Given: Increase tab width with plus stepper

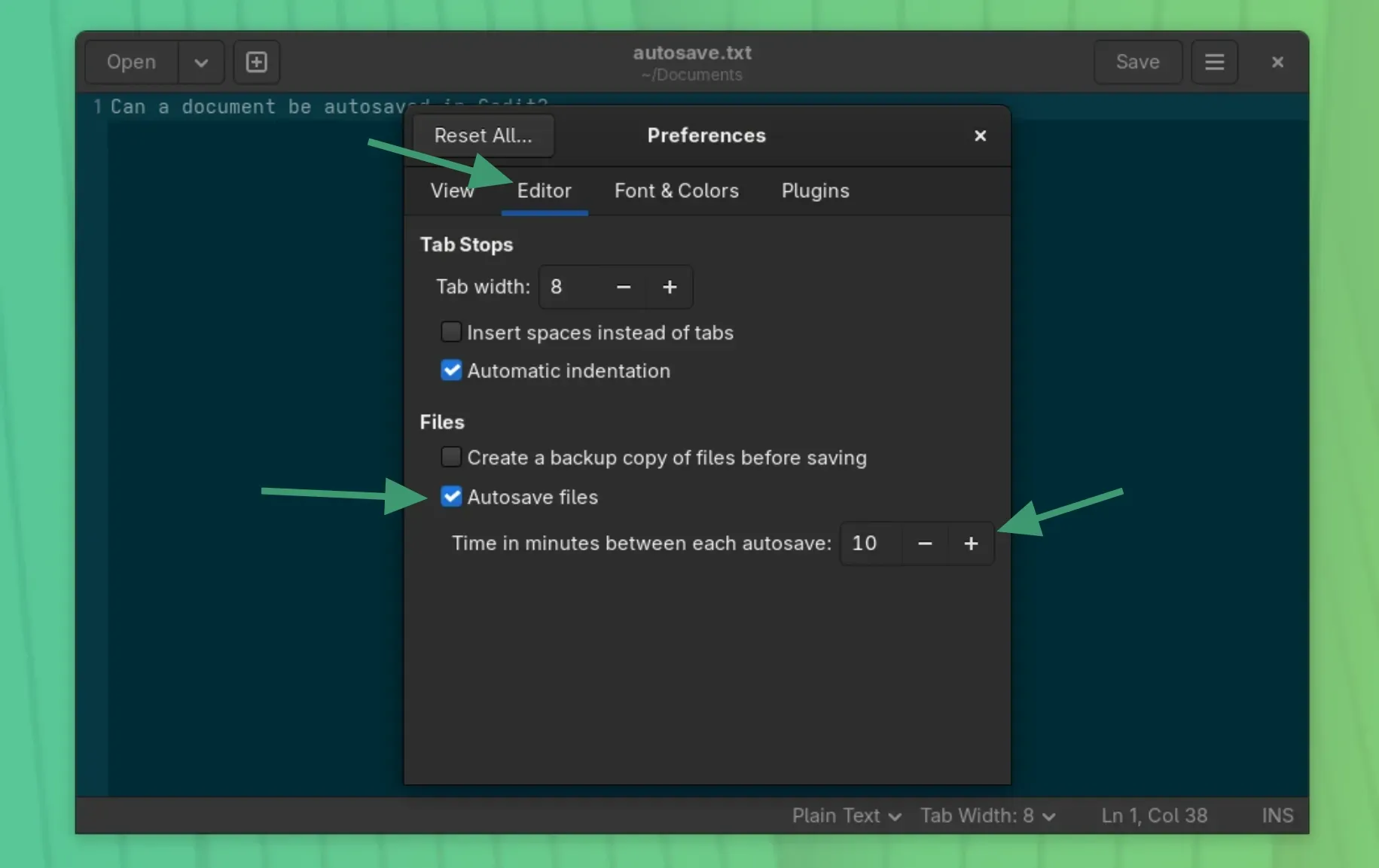Looking at the screenshot, I should tap(670, 287).
